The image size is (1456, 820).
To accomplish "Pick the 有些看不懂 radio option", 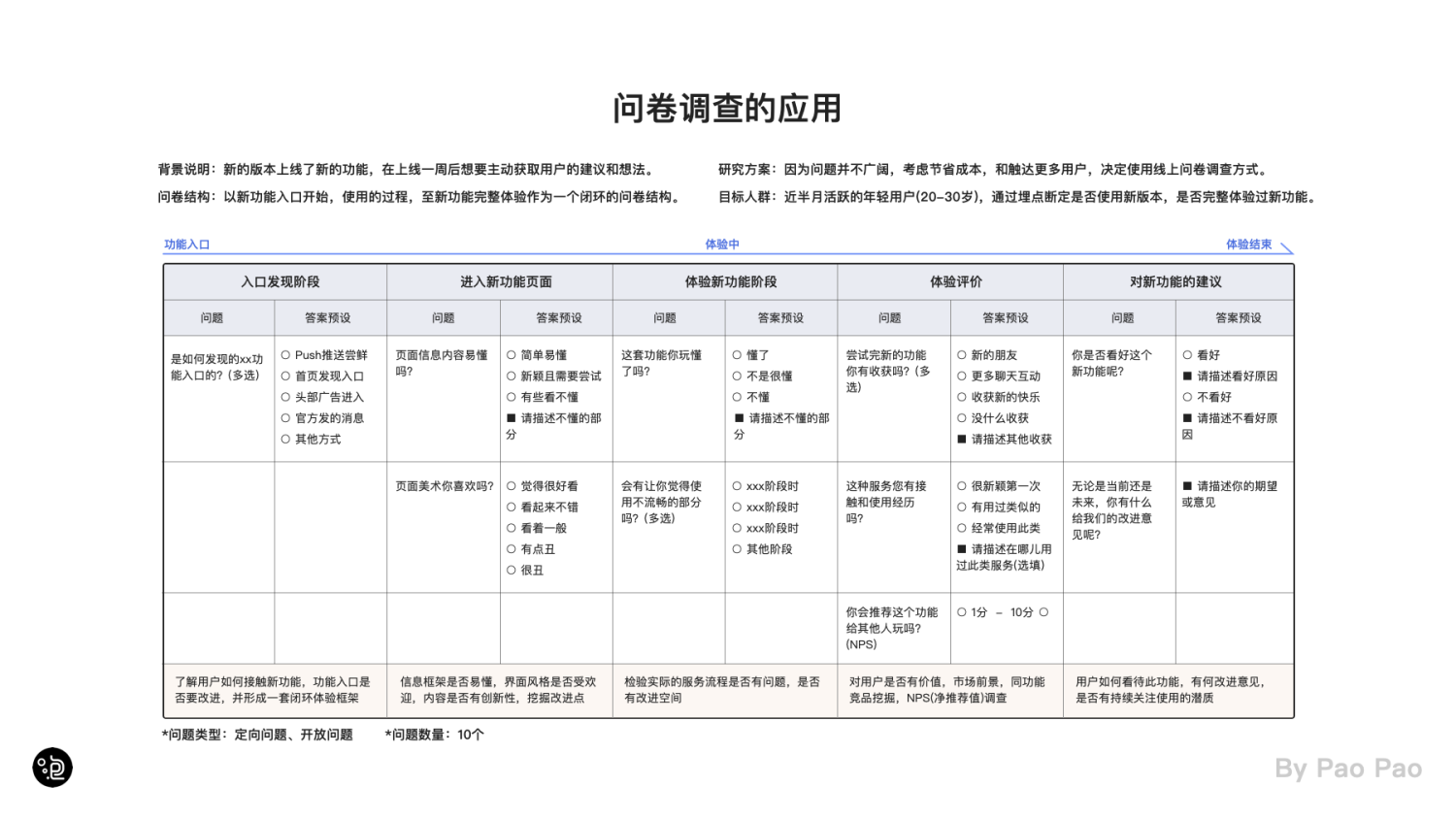I will tap(512, 397).
